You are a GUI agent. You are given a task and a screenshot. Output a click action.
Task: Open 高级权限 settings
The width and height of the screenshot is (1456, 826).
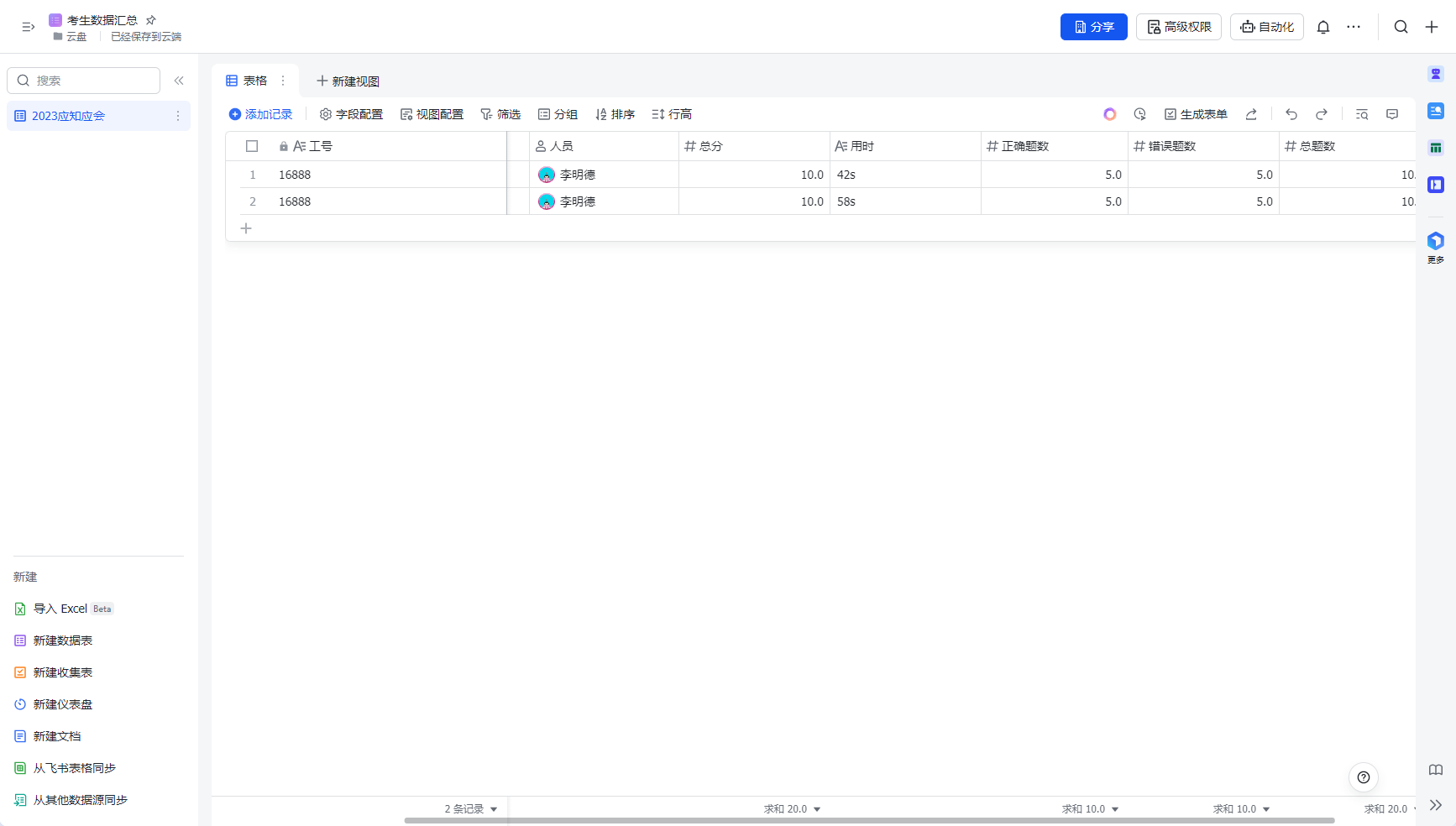pyautogui.click(x=1179, y=27)
